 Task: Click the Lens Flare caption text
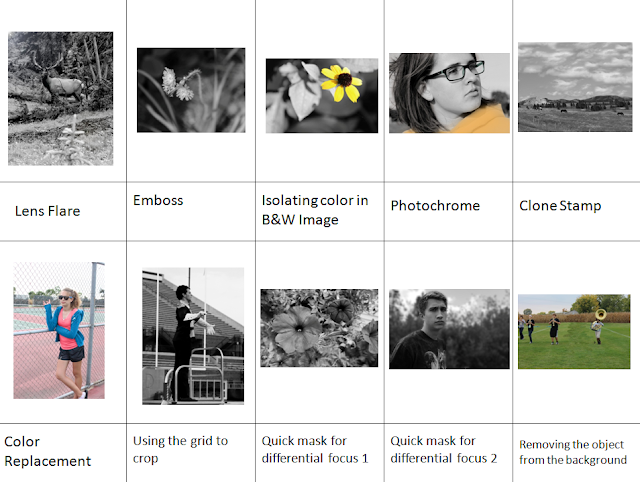(47, 211)
